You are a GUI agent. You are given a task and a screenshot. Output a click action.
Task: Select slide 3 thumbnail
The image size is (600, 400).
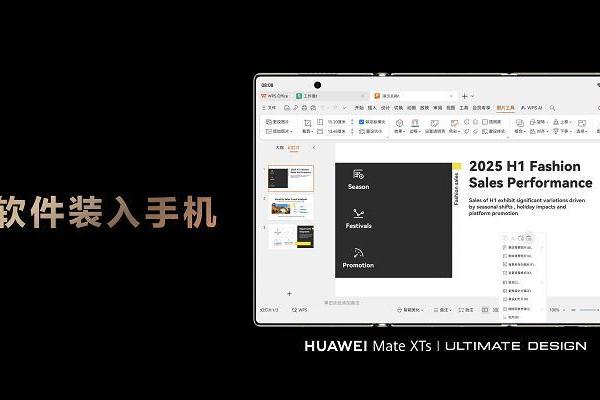291,237
